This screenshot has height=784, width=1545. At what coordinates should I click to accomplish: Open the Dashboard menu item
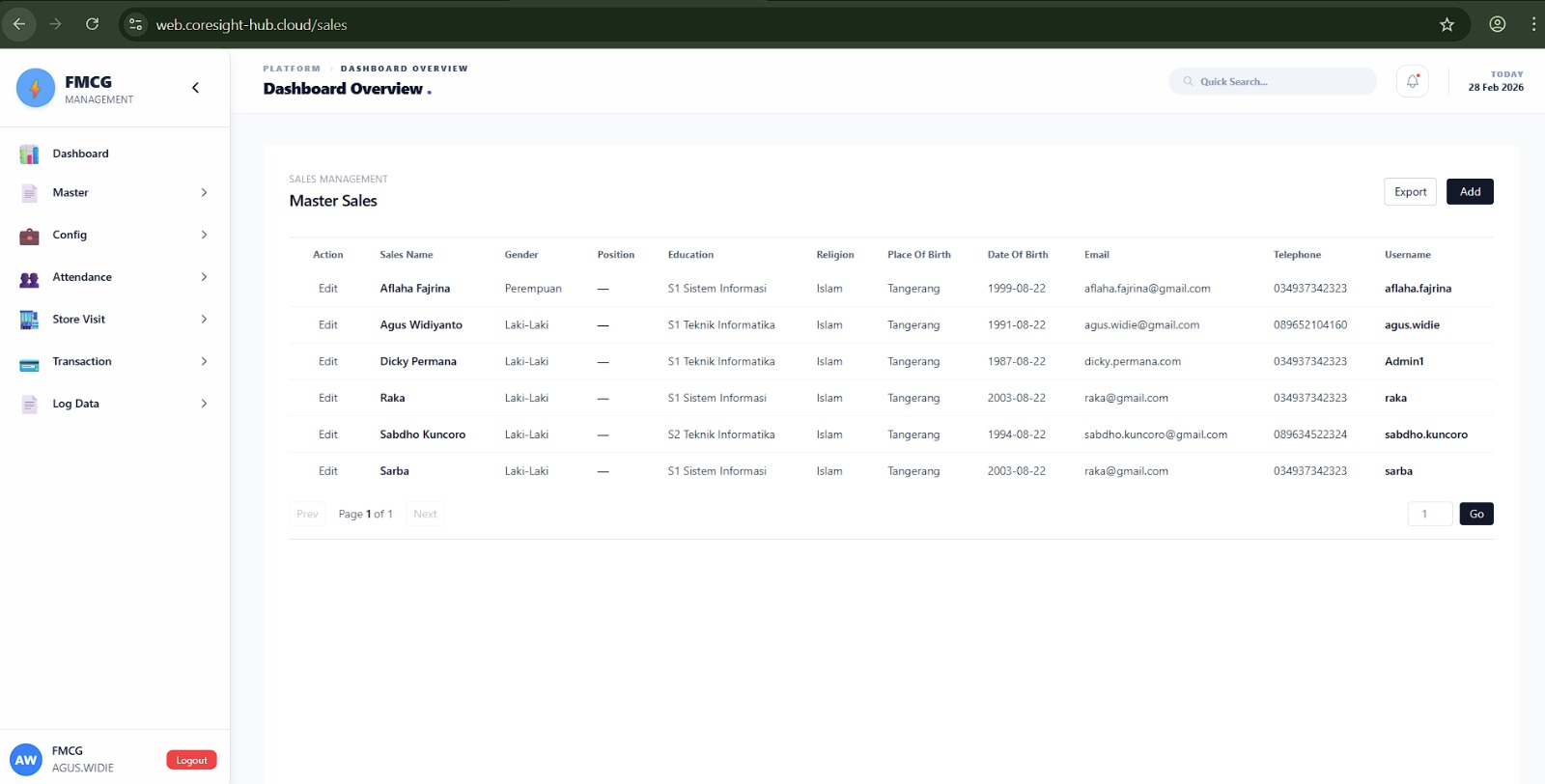pos(81,154)
